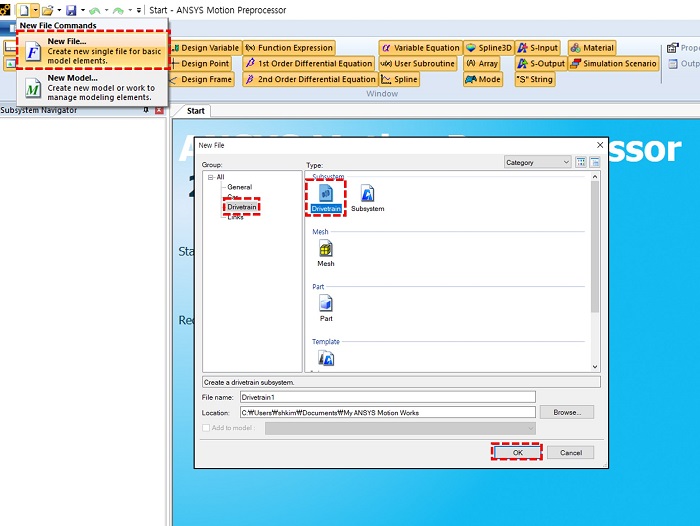Close the New File dialog
Viewport: 700px width, 526px height.
[x=600, y=145]
